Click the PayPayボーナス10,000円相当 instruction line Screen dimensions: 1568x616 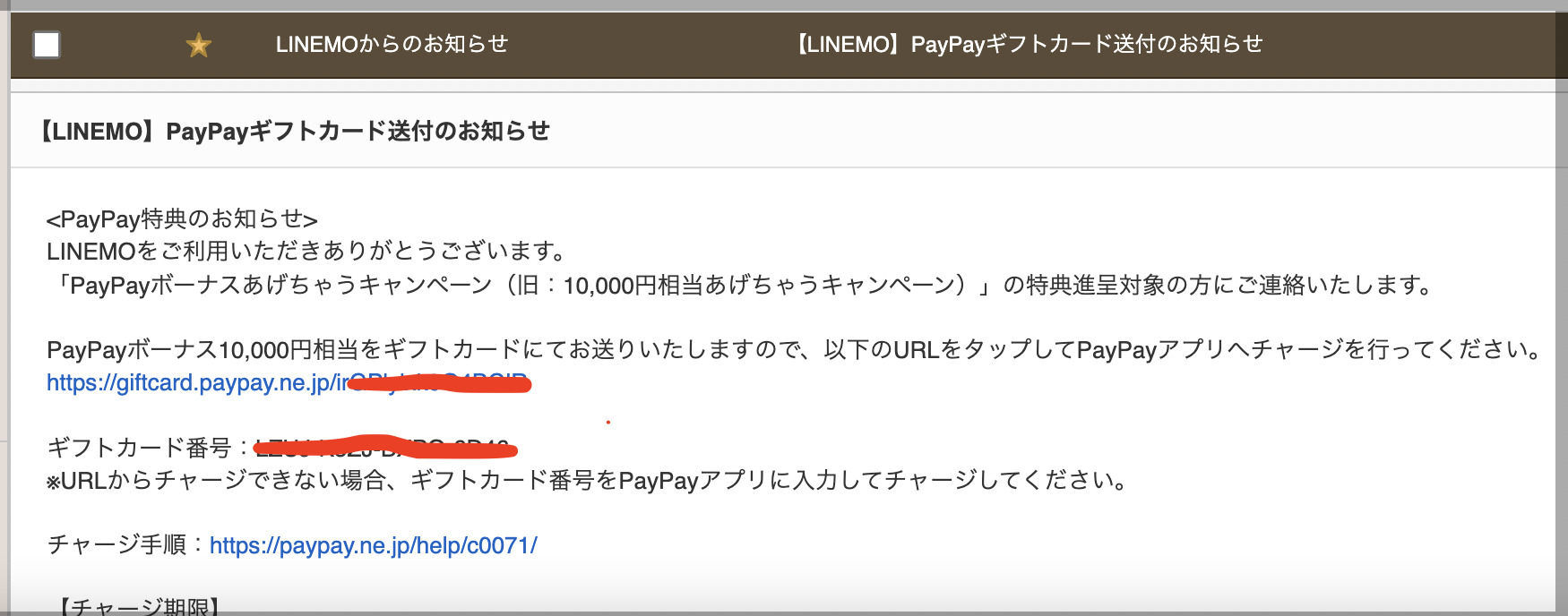tap(794, 349)
